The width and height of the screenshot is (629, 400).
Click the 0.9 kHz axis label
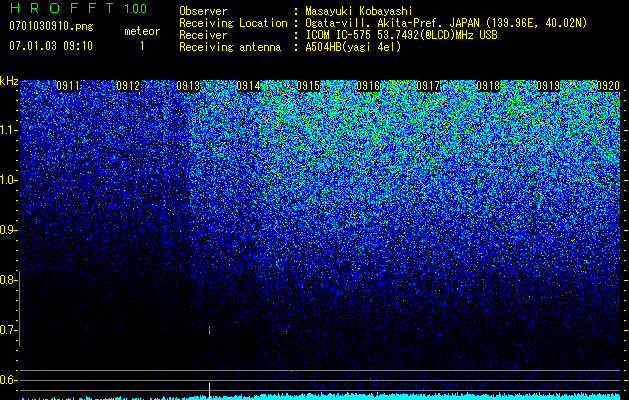(8, 230)
